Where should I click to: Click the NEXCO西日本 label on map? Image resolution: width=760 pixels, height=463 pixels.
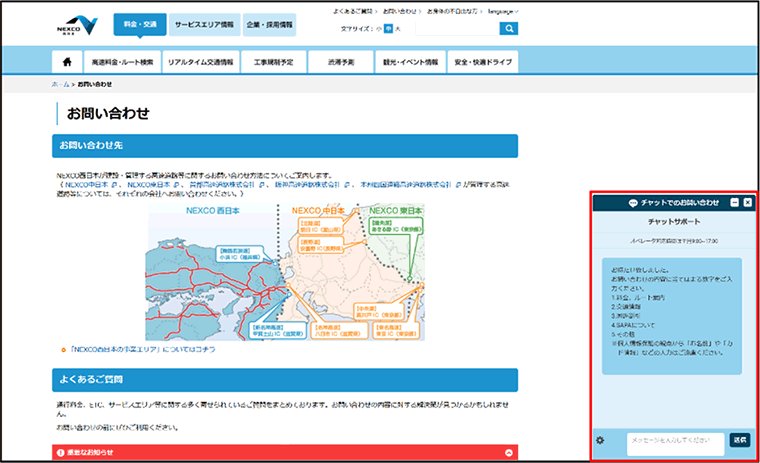213,211
